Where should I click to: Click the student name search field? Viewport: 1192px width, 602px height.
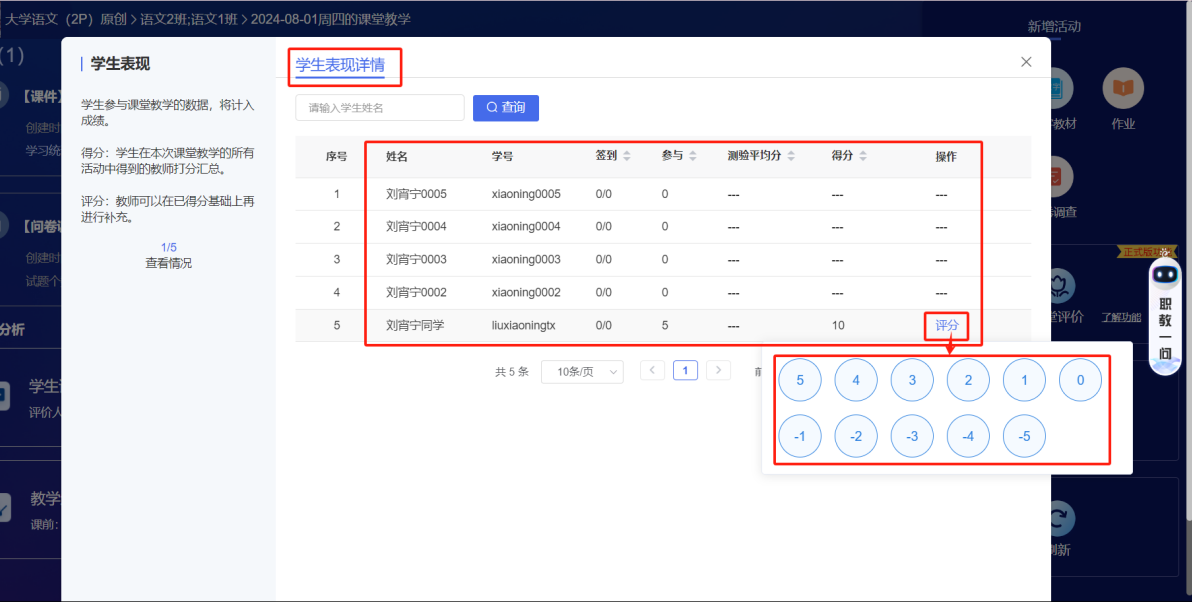(x=380, y=107)
